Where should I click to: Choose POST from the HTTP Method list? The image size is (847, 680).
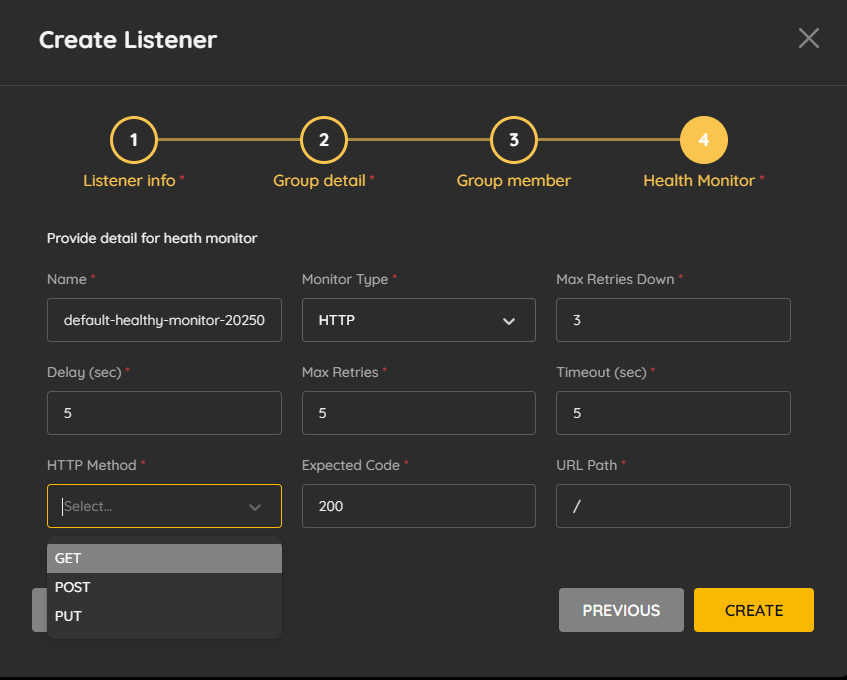164,587
